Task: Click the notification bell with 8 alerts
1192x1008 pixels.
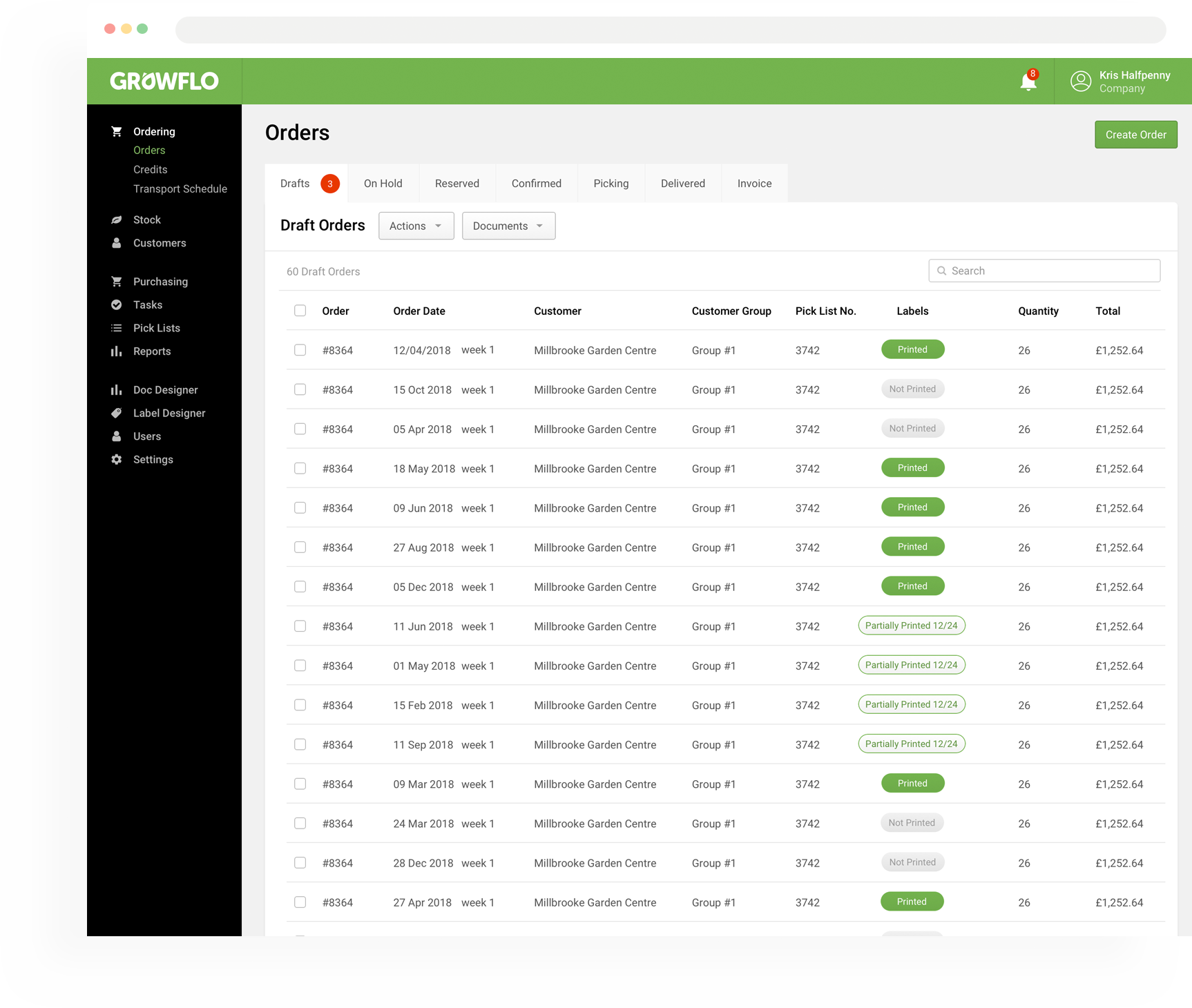Action: coord(1027,81)
